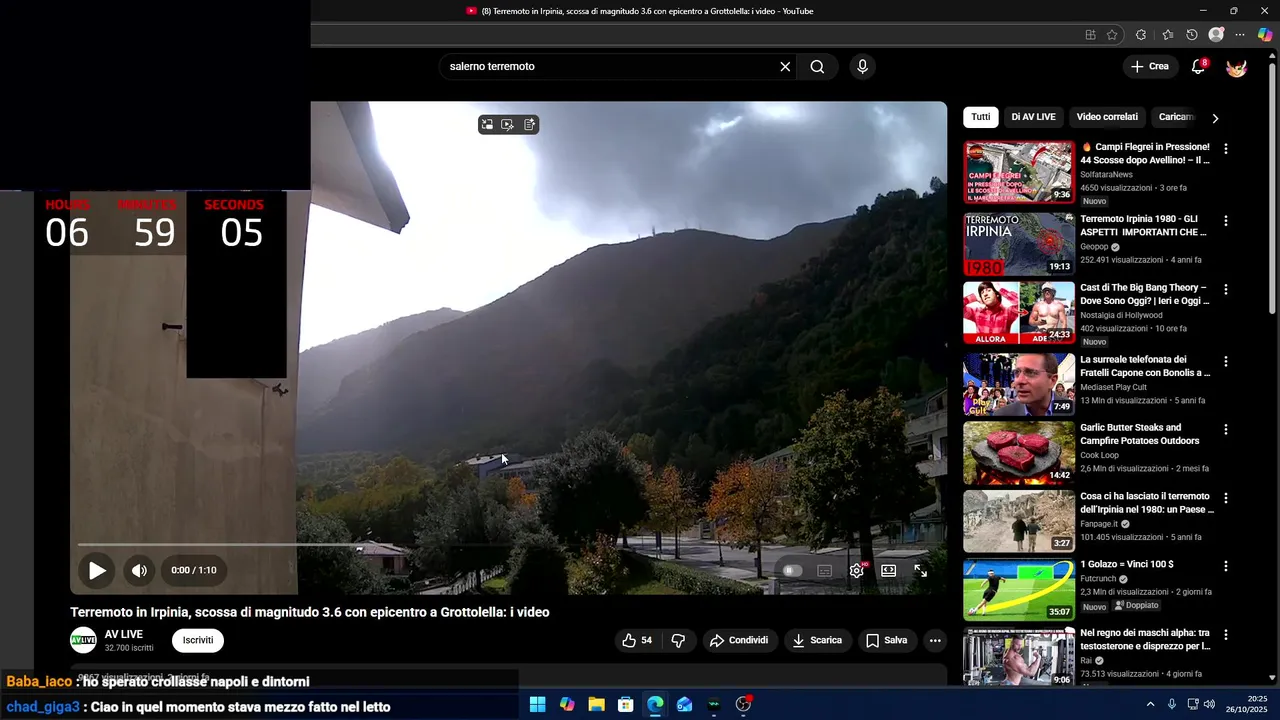
Task: Open the Crea menu
Action: (1150, 67)
